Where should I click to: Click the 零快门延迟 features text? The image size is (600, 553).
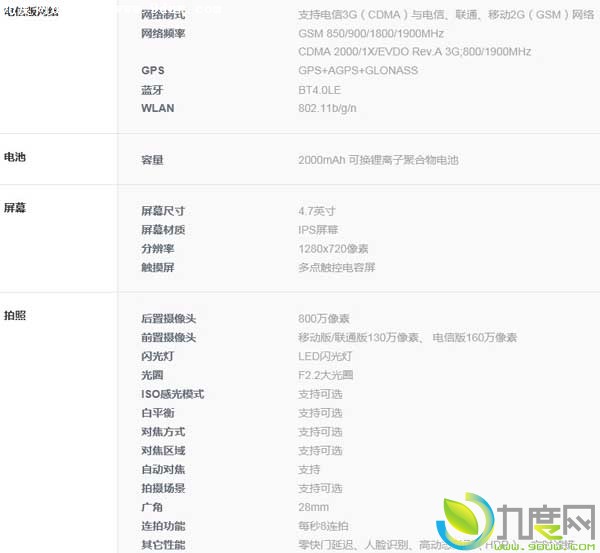pyautogui.click(x=436, y=545)
